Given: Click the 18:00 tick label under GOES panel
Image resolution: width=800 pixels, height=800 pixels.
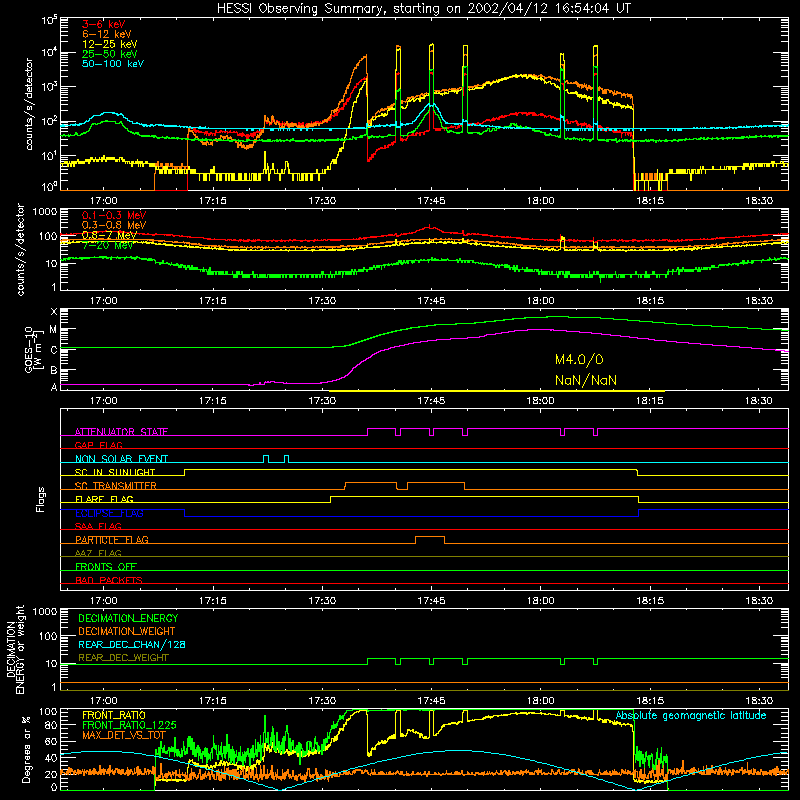Looking at the screenshot, I should (540, 401).
